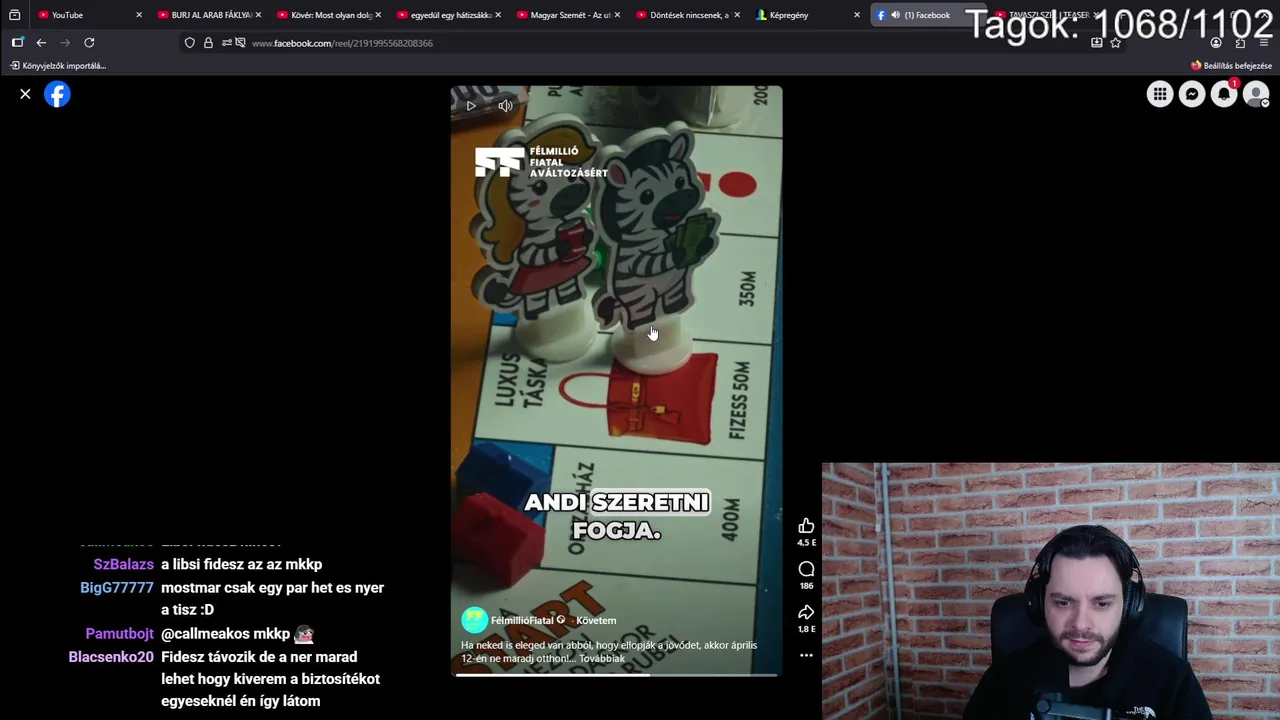
Task: Open the tracking protection shield icon
Action: 190,43
